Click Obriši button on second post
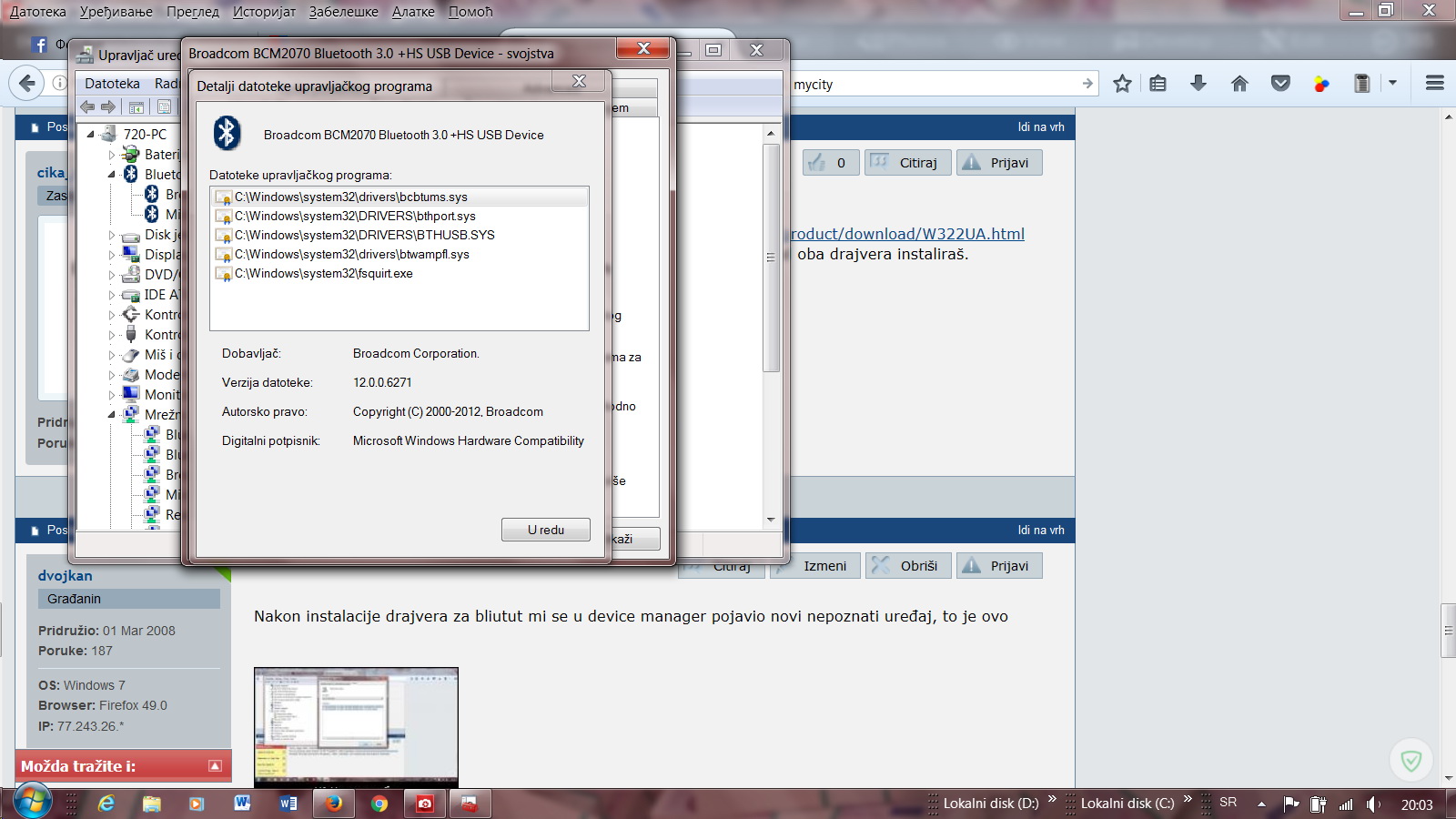This screenshot has width=1456, height=819. click(x=908, y=566)
